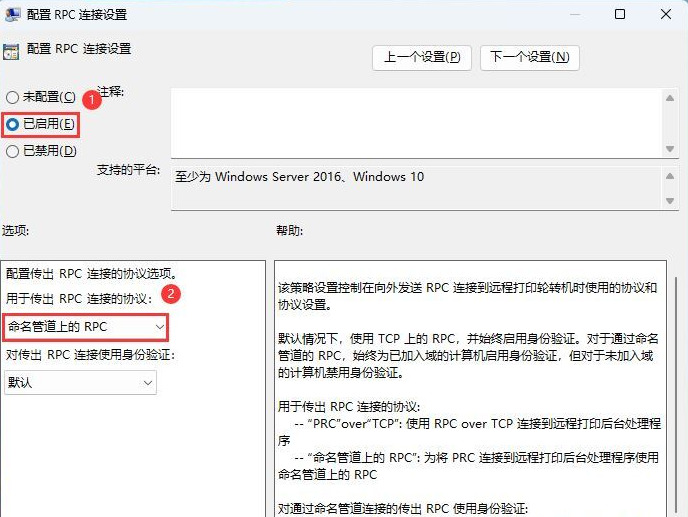
Task: Click help text starting 该策略设置控制
Action: (467, 296)
